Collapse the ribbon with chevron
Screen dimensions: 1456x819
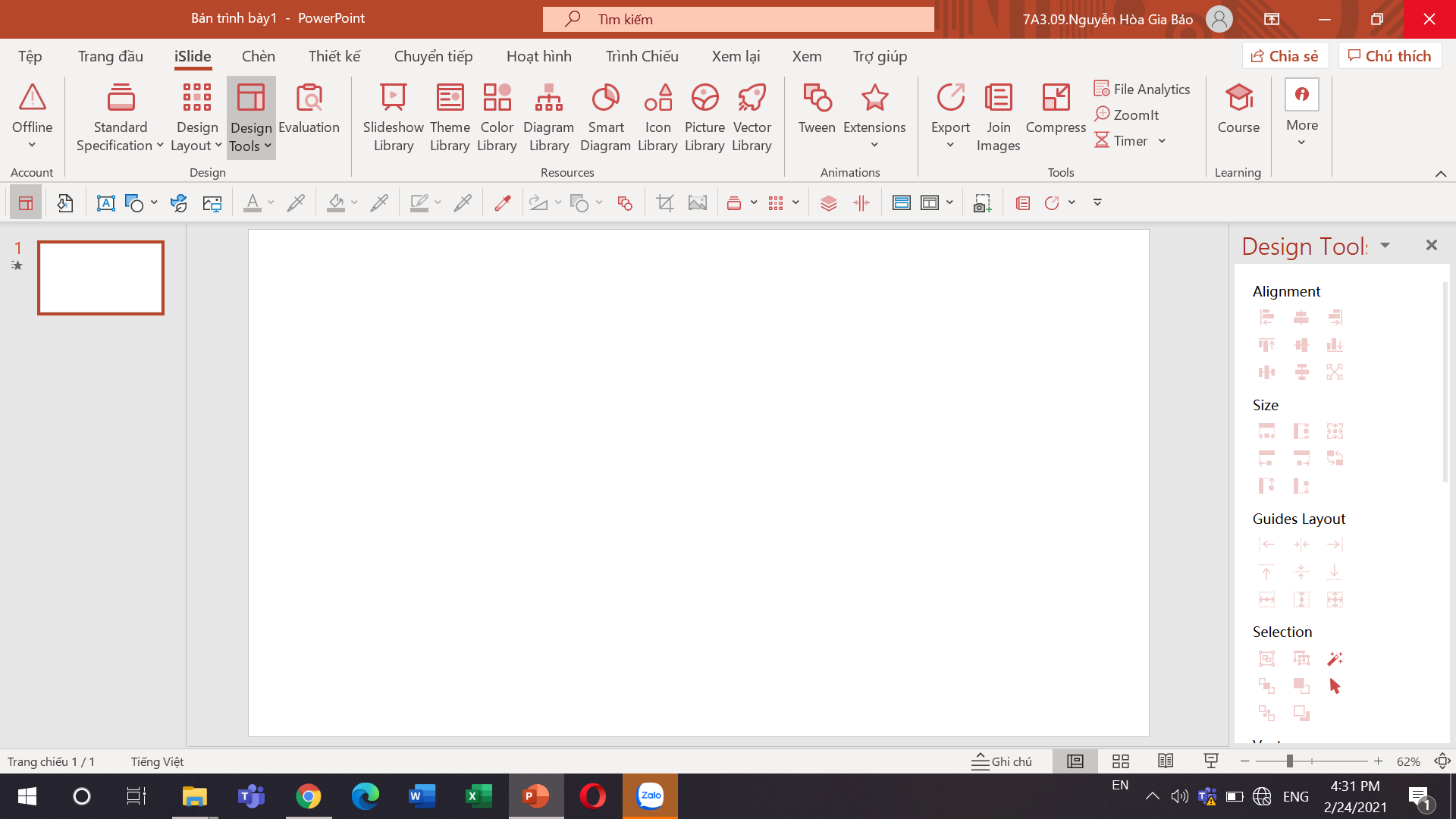(1441, 174)
